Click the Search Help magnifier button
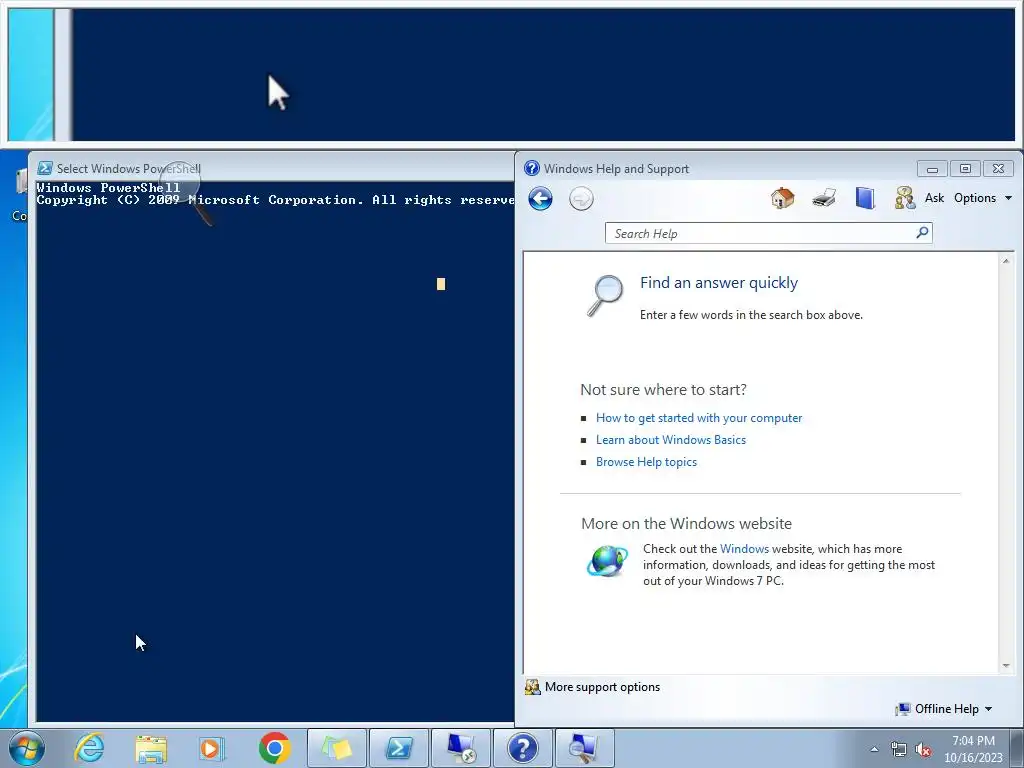Screen dimensions: 1024x768 tap(922, 232)
